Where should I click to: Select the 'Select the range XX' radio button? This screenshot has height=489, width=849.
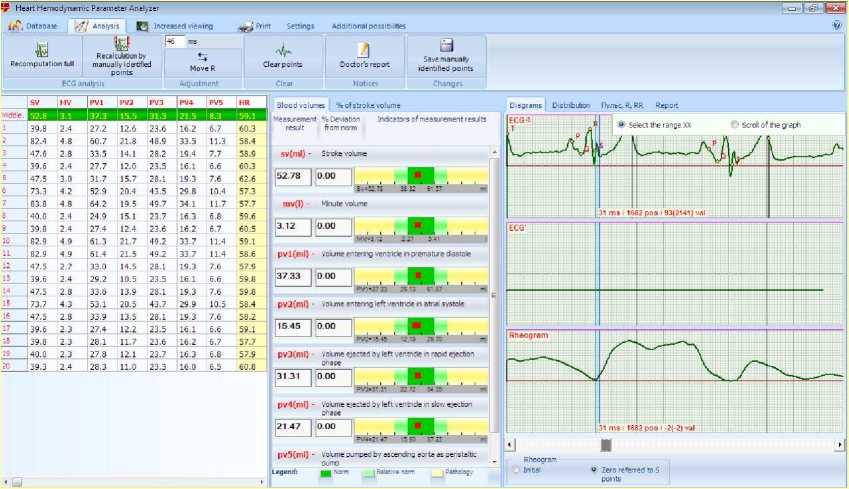tap(621, 124)
